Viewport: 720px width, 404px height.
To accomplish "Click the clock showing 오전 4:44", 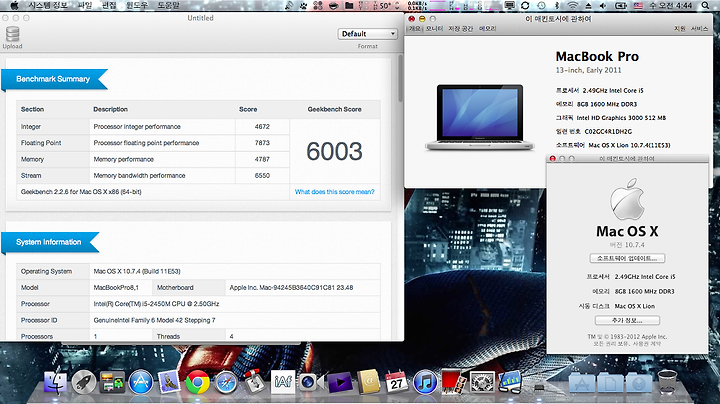I will (x=671, y=6).
